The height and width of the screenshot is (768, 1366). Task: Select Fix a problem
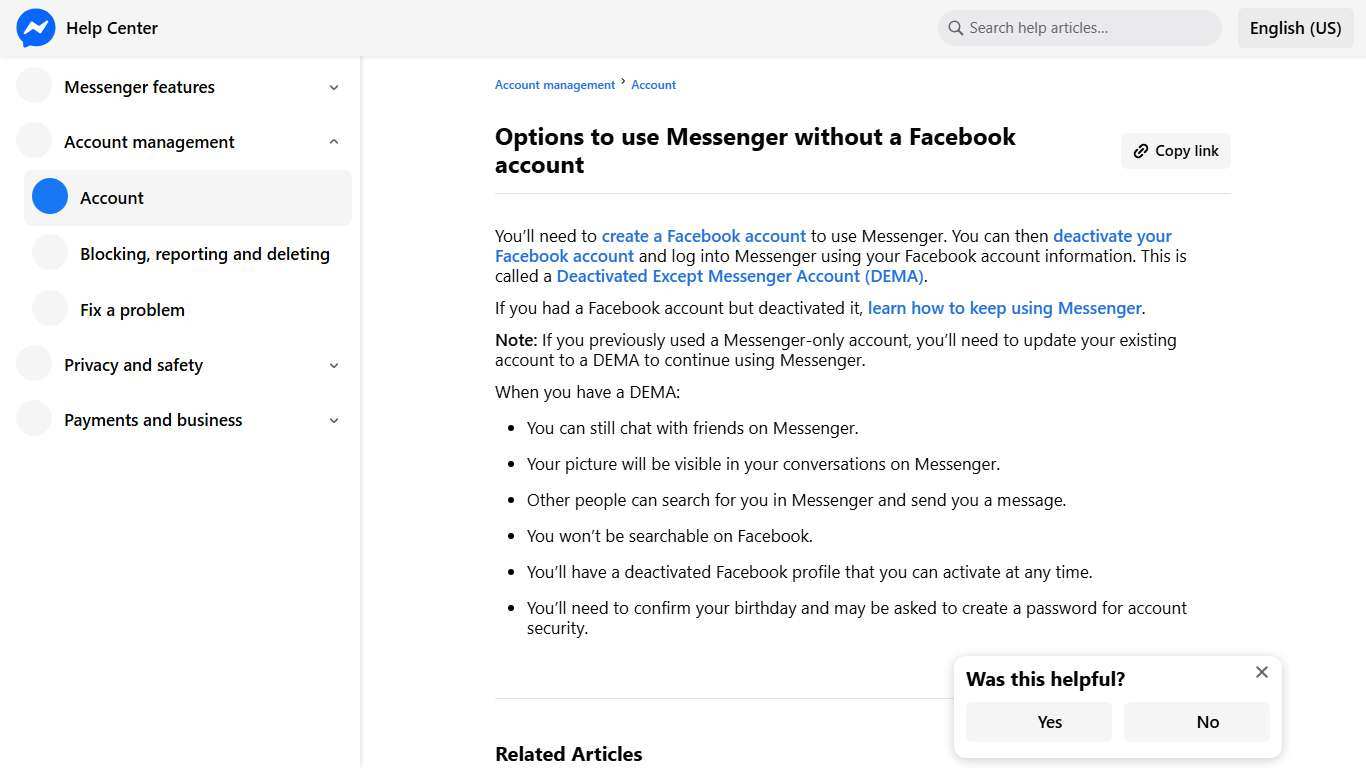132,310
